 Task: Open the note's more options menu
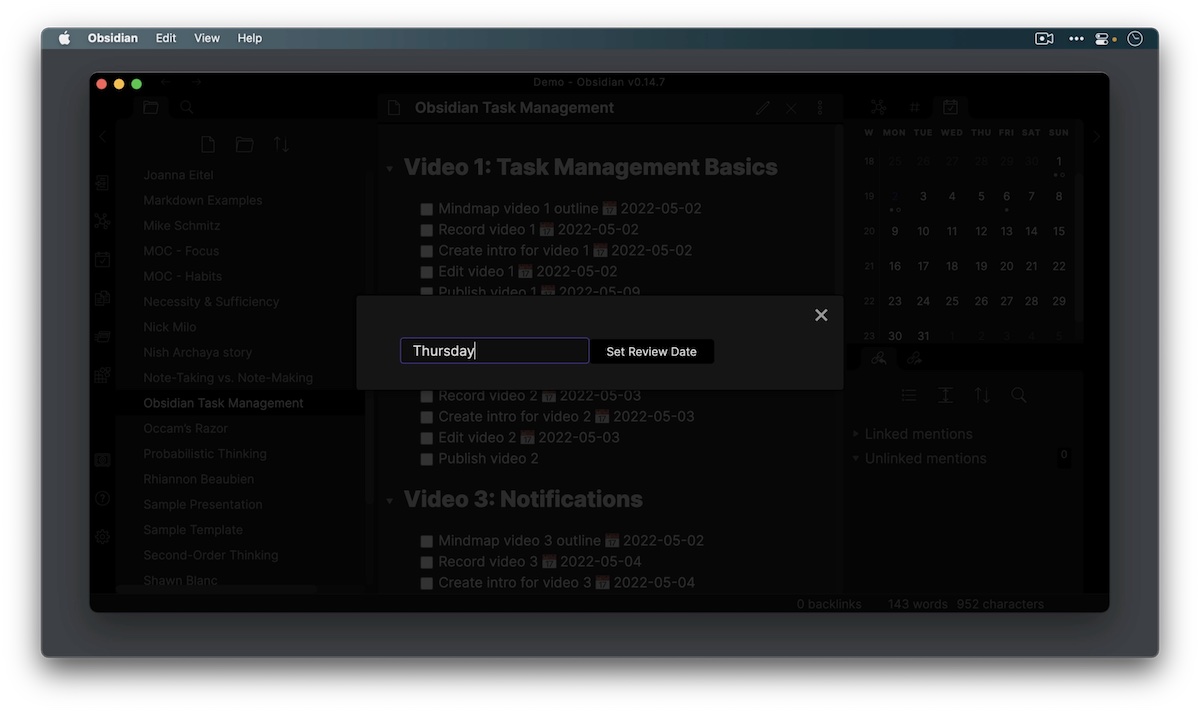[x=820, y=108]
